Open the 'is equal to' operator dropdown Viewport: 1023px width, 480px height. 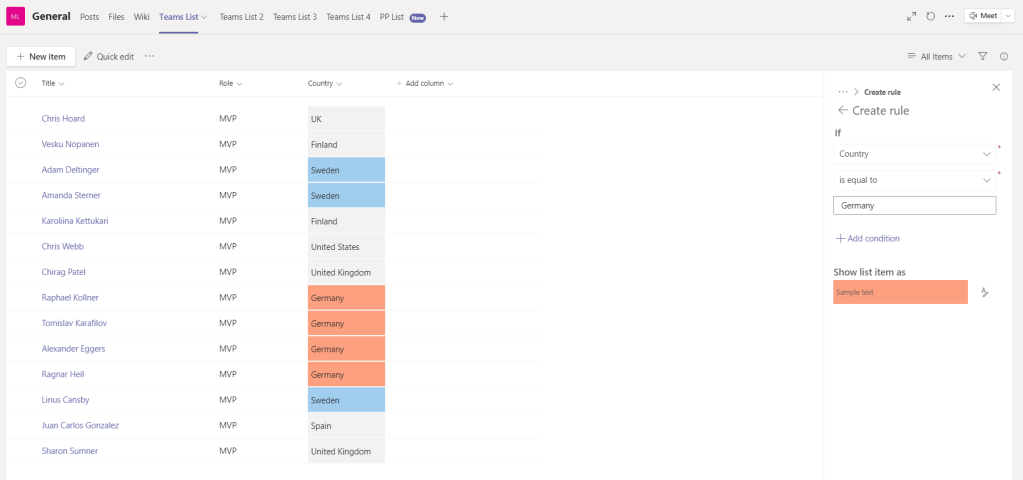tap(914, 180)
